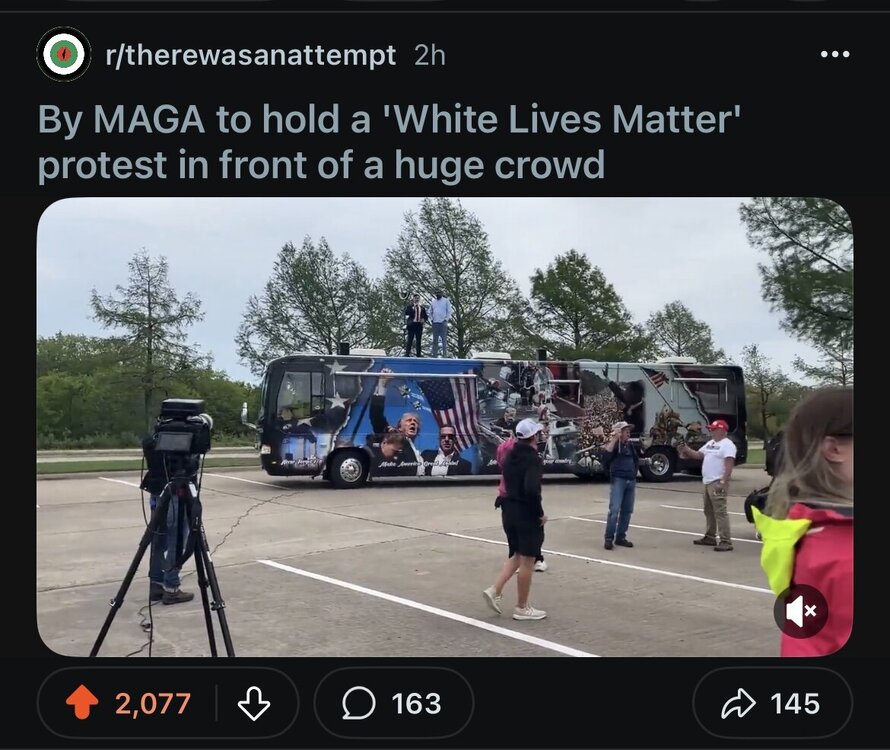Screen dimensions: 890x750
Task: Open the post title 'By MAGA to hold…'
Action: [389, 142]
